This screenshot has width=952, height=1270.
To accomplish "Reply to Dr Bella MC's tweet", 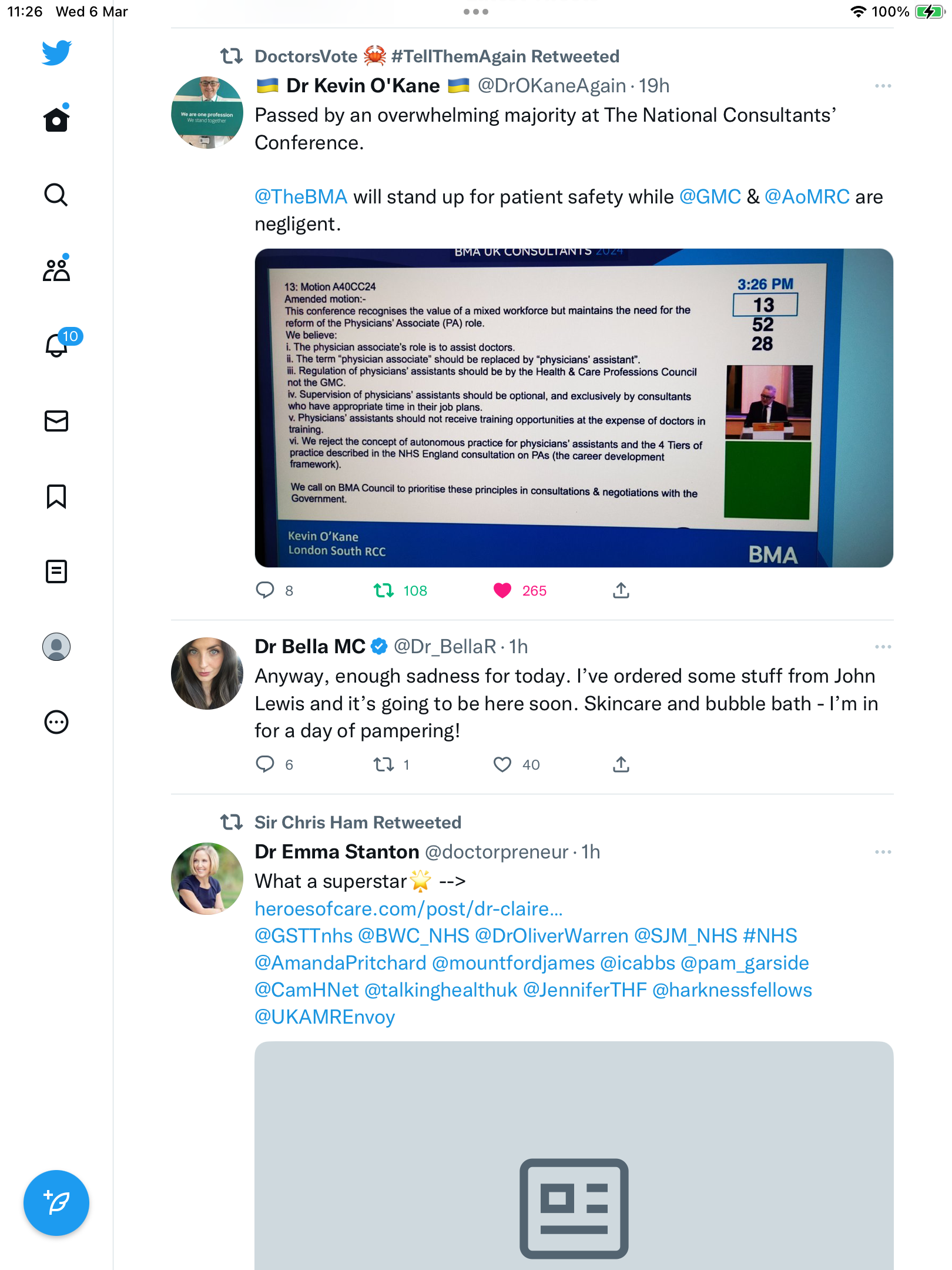I will click(x=265, y=764).
